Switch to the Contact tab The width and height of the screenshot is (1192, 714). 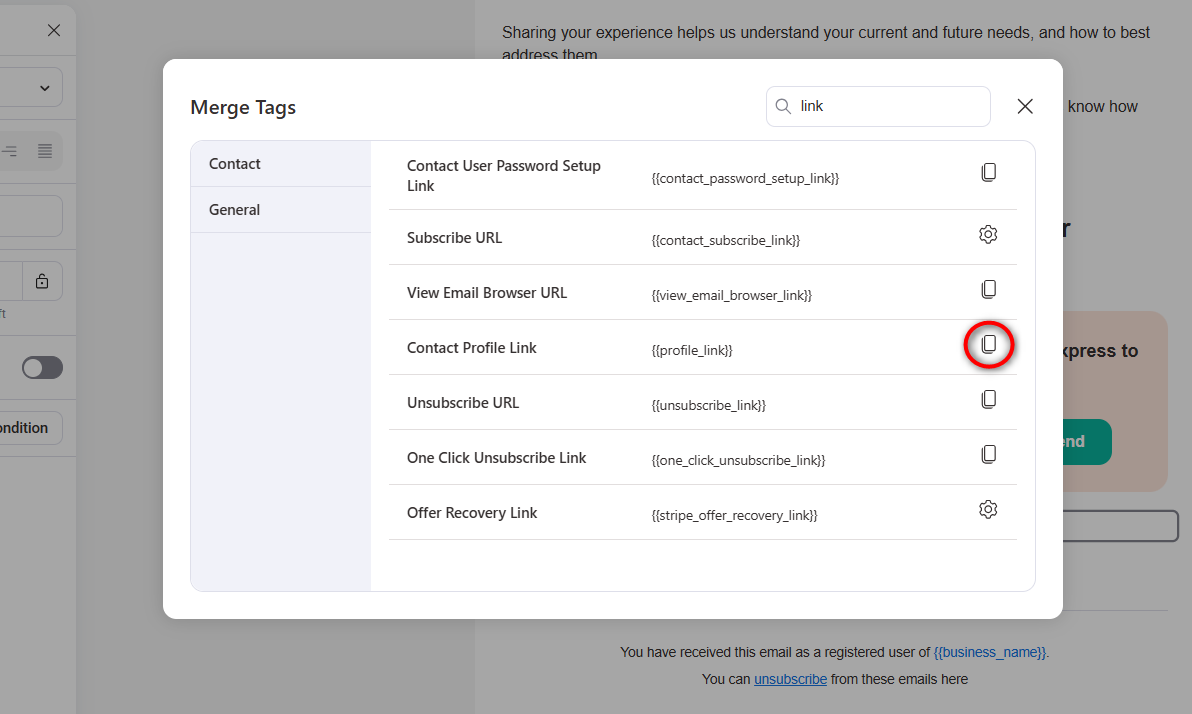point(234,163)
